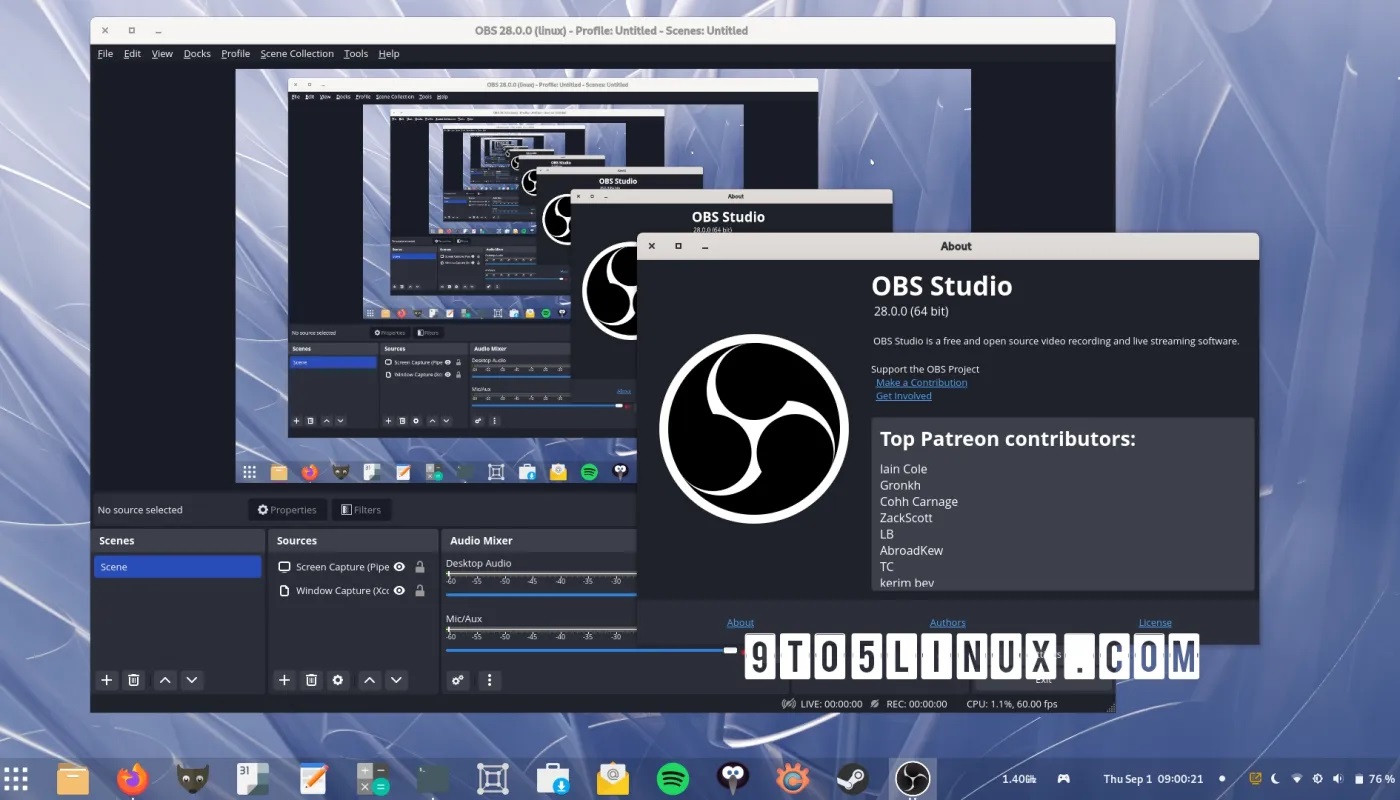The width and height of the screenshot is (1400, 800).
Task: Toggle night light moon icon in tray
Action: click(1275, 778)
